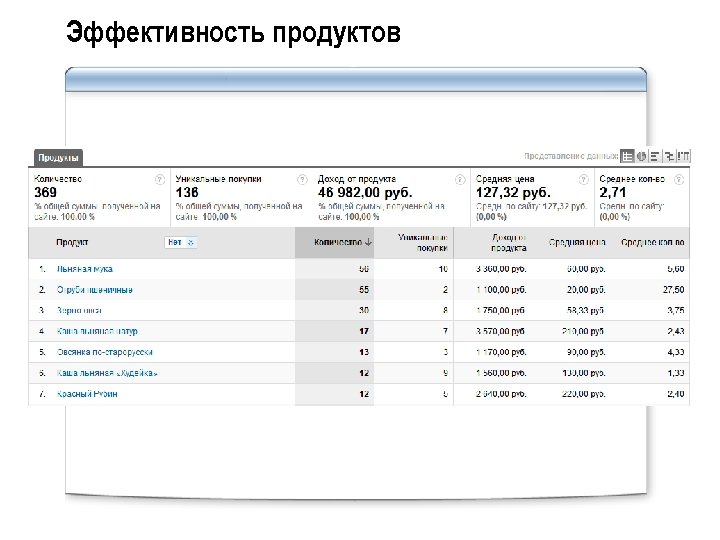Select the 2,71 average quantity value
The image size is (720, 540).
coord(612,192)
